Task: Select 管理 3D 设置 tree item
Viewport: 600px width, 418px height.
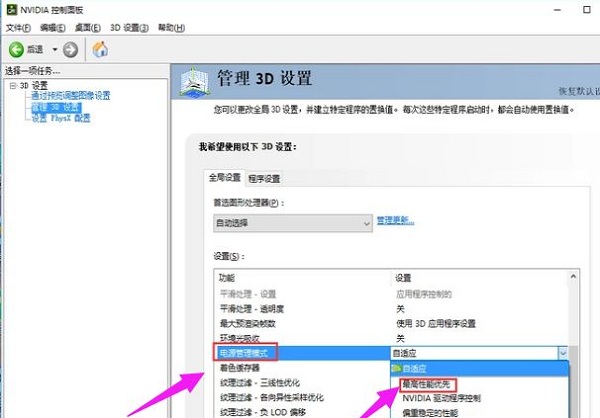Action: 56,107
